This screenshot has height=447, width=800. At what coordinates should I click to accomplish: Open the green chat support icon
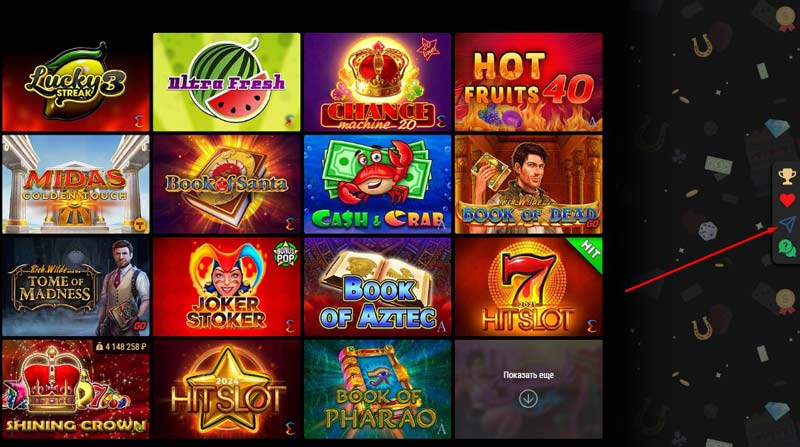pos(787,249)
